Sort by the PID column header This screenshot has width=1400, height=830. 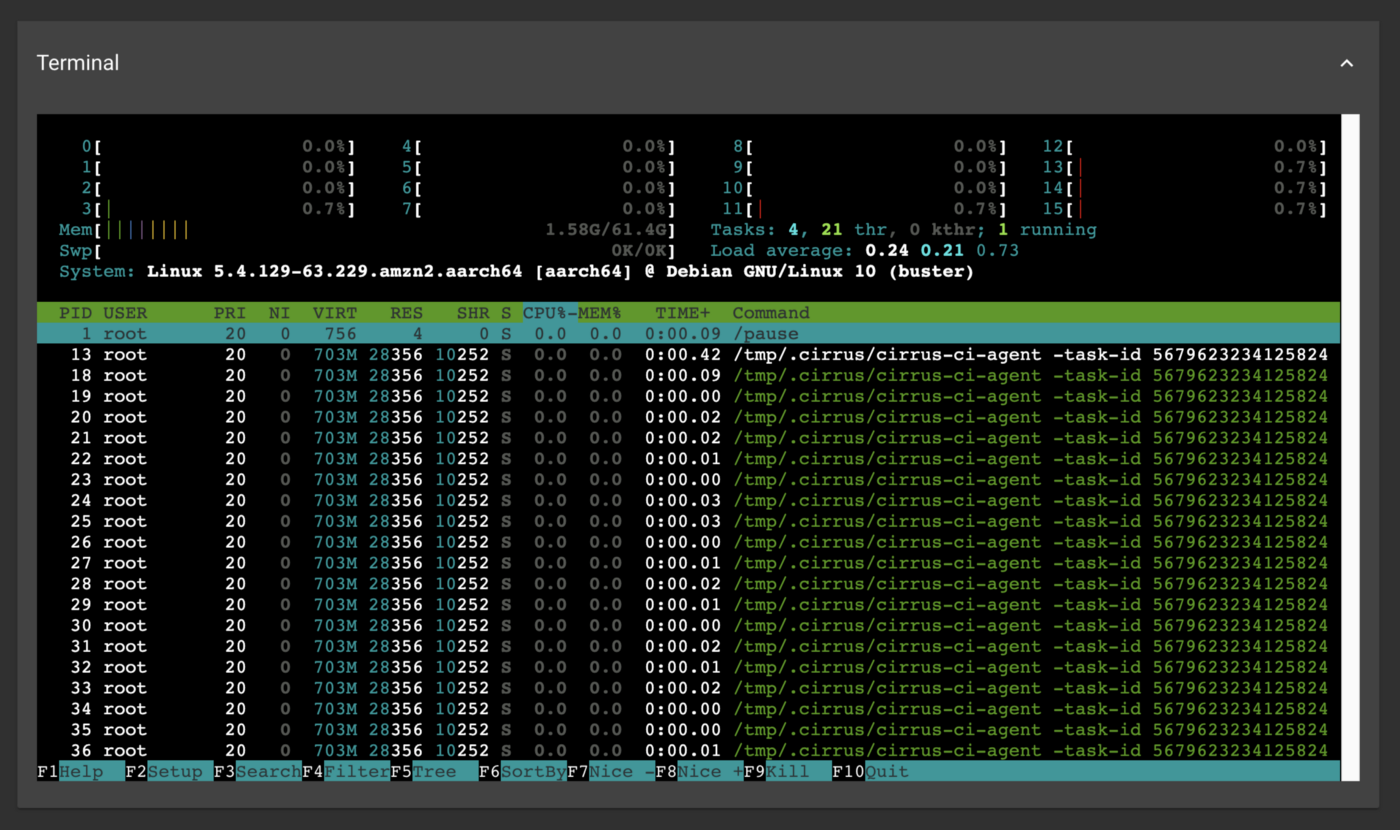pyautogui.click(x=75, y=313)
